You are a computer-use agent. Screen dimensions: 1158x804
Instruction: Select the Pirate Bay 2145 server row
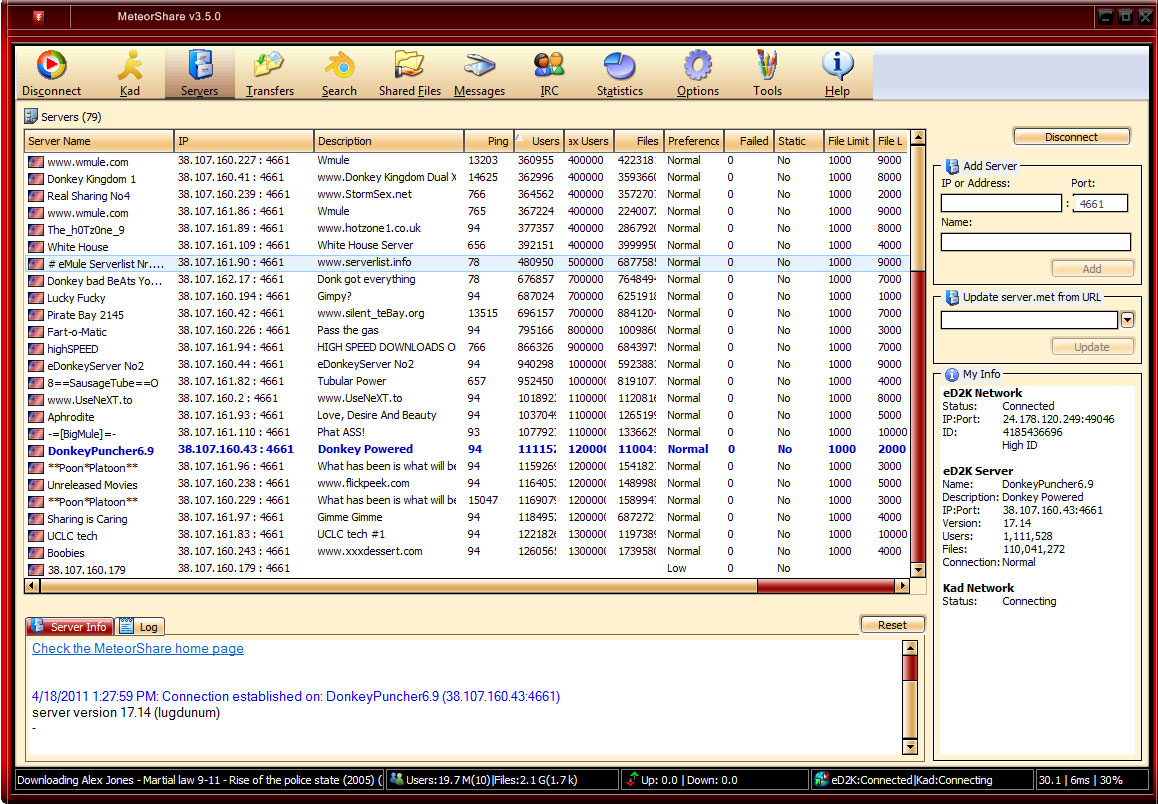(86, 315)
